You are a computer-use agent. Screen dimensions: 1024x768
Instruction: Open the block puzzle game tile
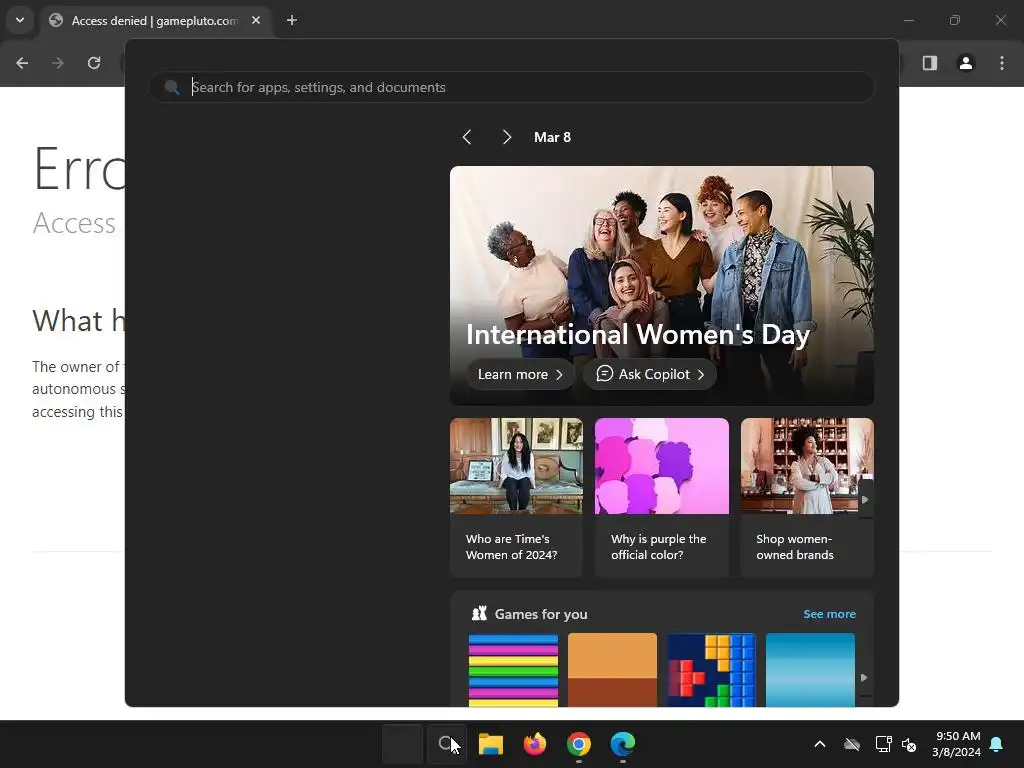click(711, 670)
